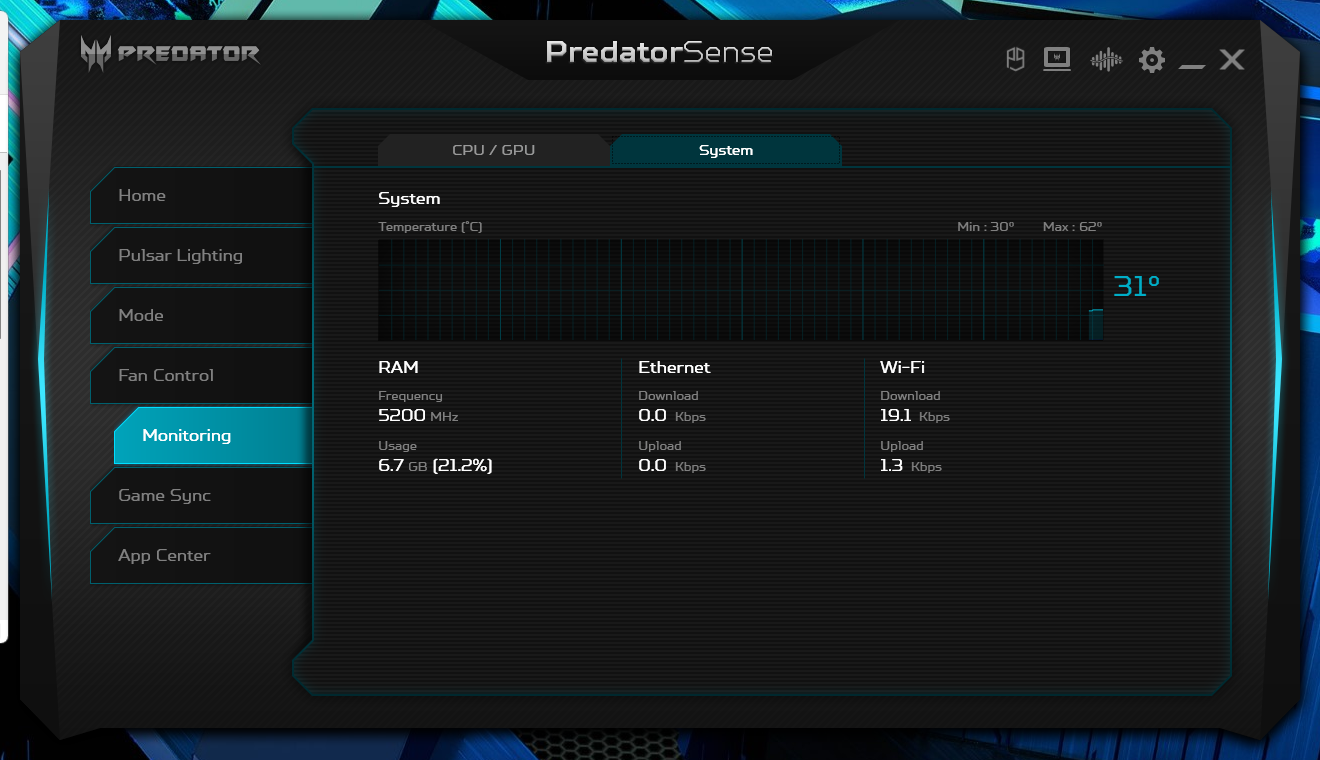Screen dimensions: 1320x760
Task: Click the mouse device icon in title bar
Action: point(1015,60)
